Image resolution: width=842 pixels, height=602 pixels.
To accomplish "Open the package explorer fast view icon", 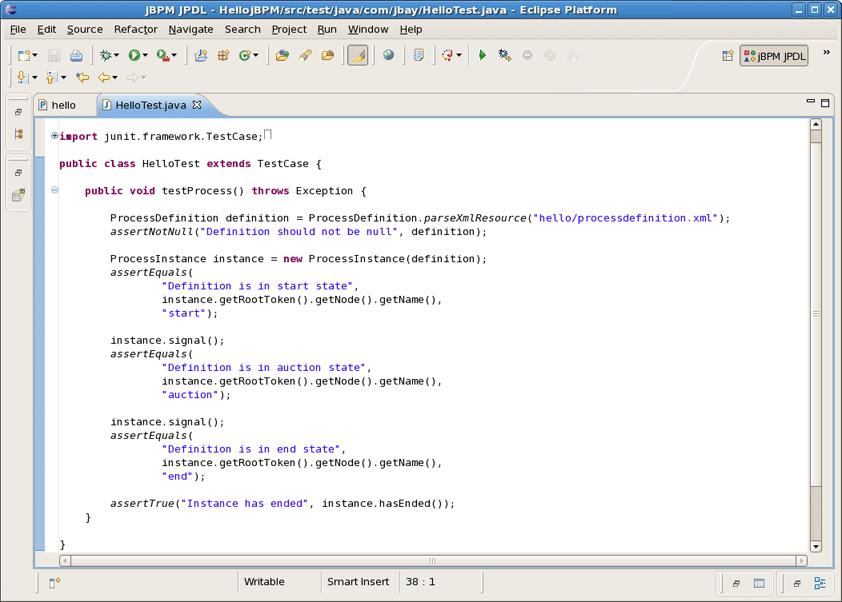I will pos(18,134).
